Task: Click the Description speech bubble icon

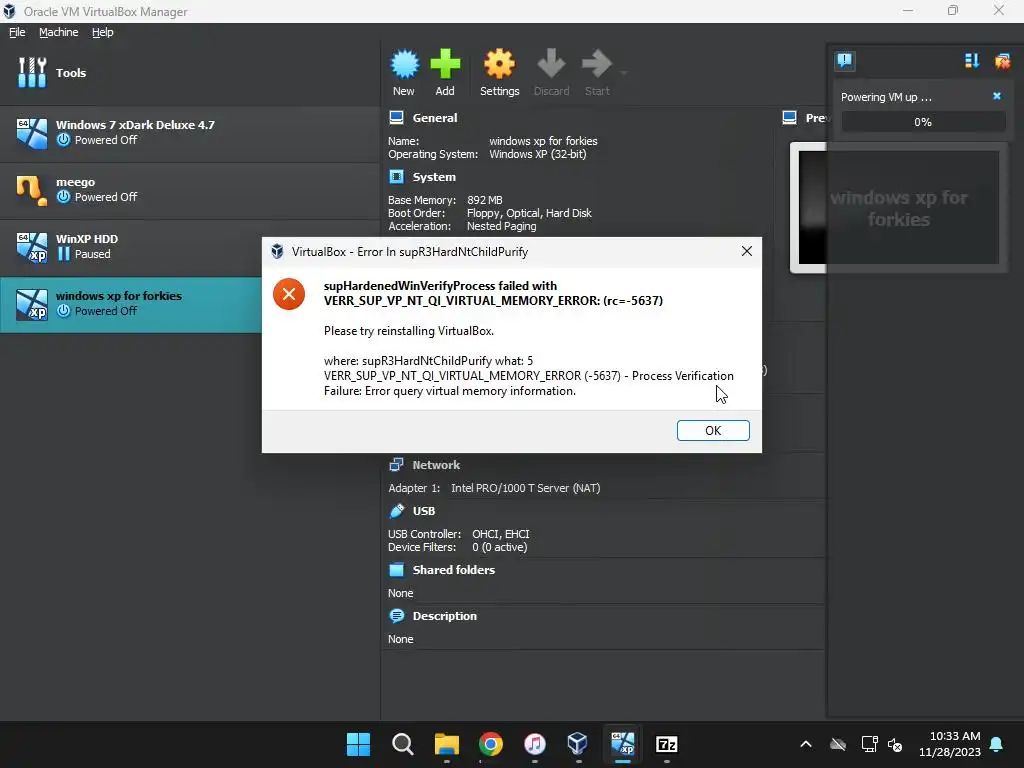Action: point(396,616)
